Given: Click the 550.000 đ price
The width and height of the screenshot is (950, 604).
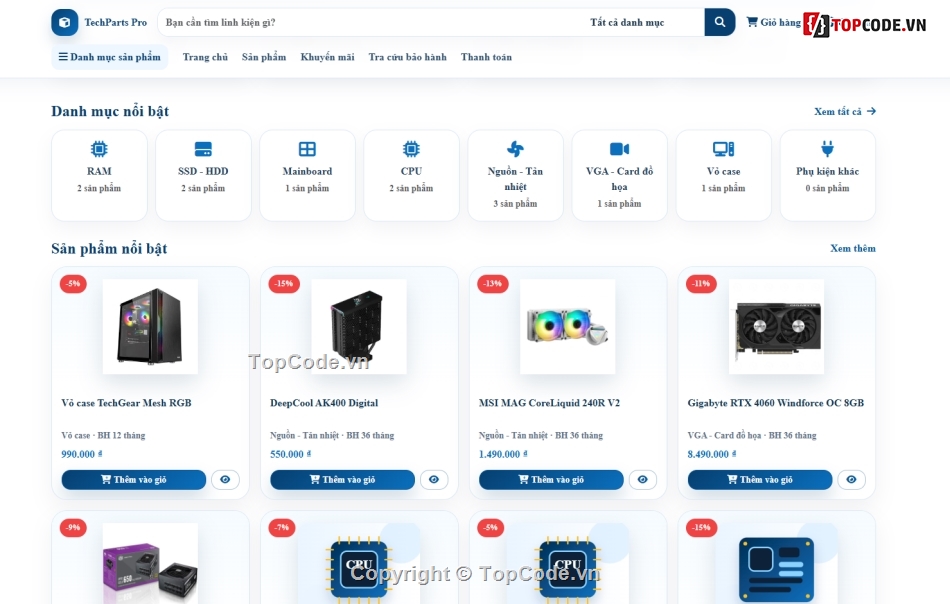Looking at the screenshot, I should point(291,454).
